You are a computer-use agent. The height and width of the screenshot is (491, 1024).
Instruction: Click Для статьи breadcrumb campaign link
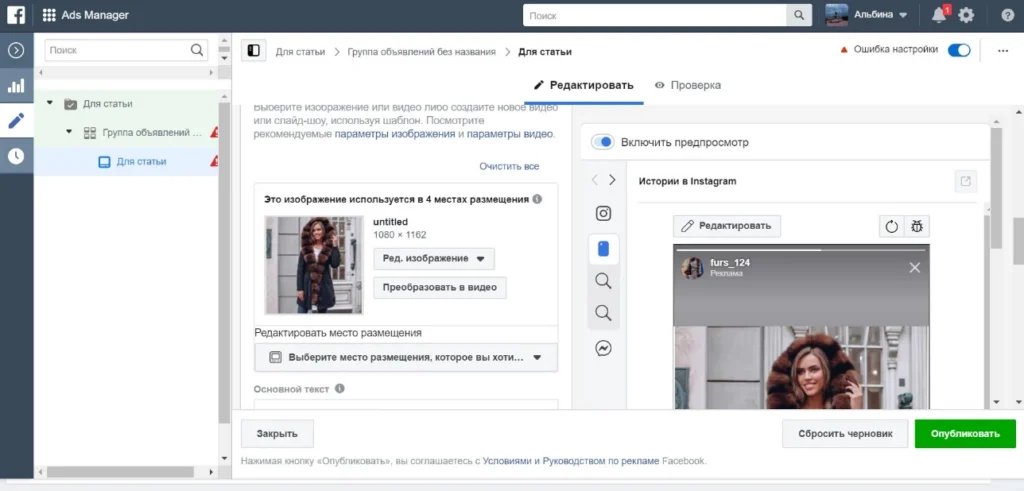click(x=300, y=52)
